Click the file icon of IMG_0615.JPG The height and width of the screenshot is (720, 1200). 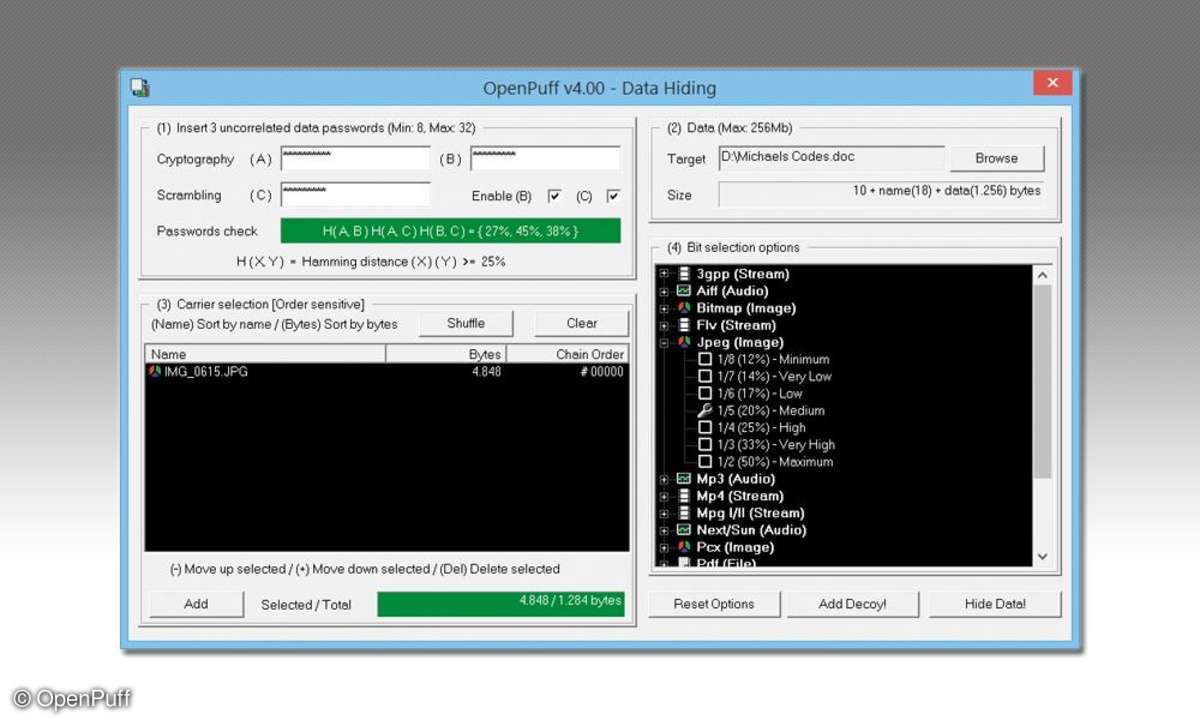click(155, 372)
